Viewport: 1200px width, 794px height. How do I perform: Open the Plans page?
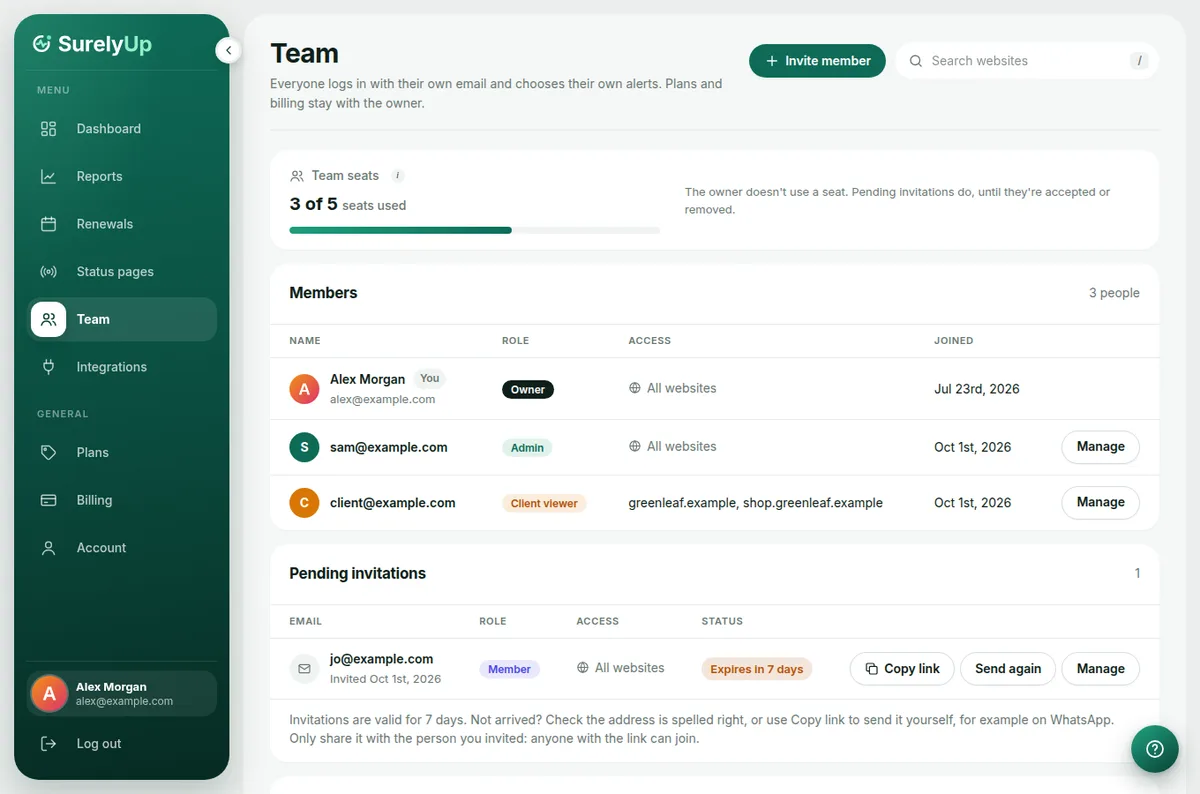[123, 452]
